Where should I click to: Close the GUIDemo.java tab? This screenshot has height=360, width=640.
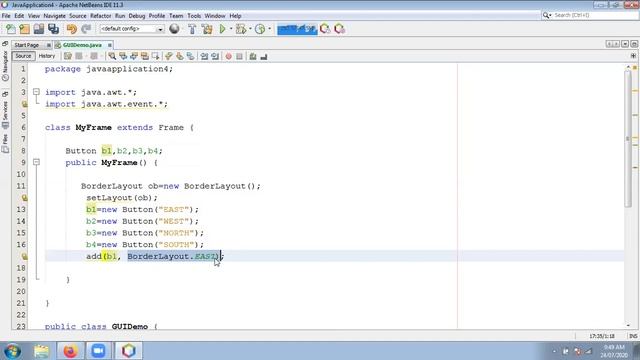pos(109,45)
